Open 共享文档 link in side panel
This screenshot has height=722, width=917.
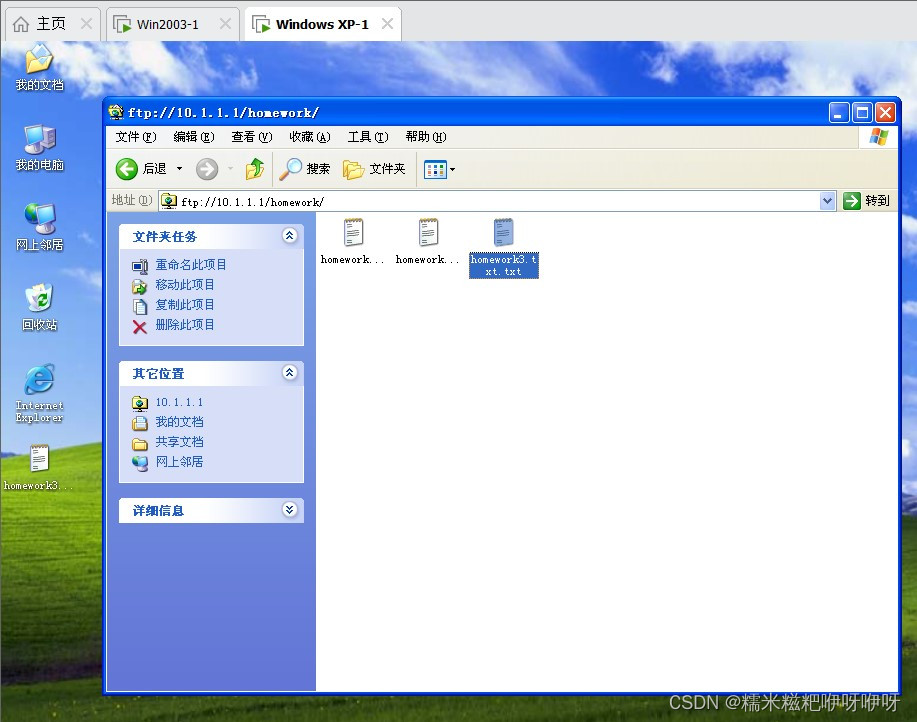(179, 442)
